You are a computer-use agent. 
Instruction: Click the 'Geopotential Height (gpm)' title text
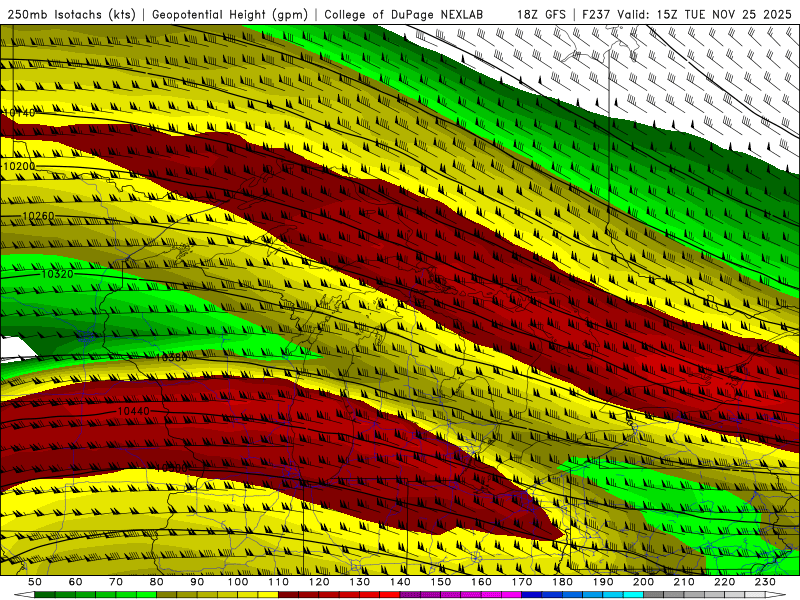[x=230, y=14]
